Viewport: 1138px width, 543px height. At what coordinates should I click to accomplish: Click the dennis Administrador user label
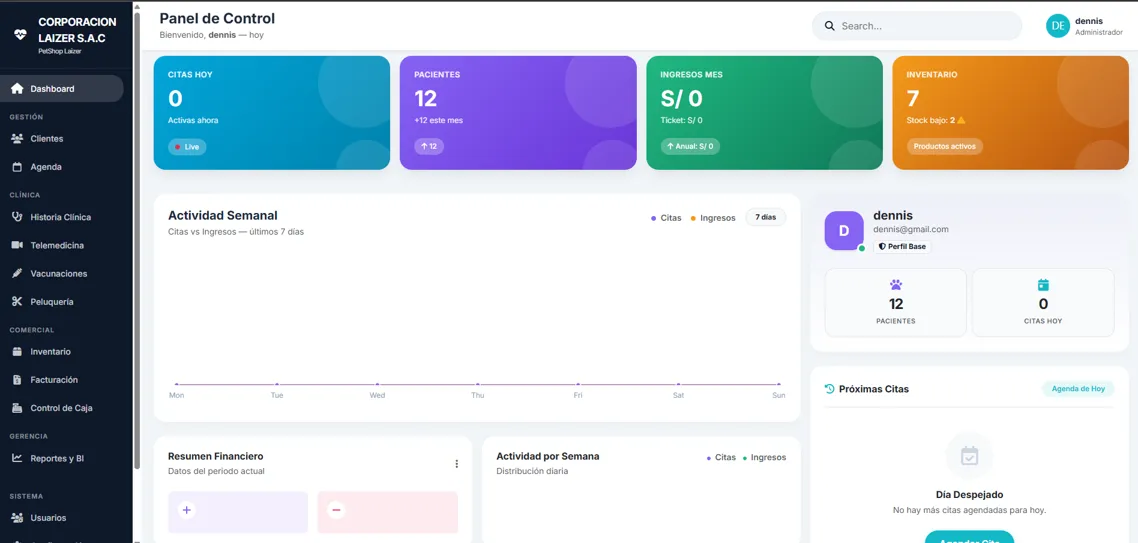tap(1098, 26)
